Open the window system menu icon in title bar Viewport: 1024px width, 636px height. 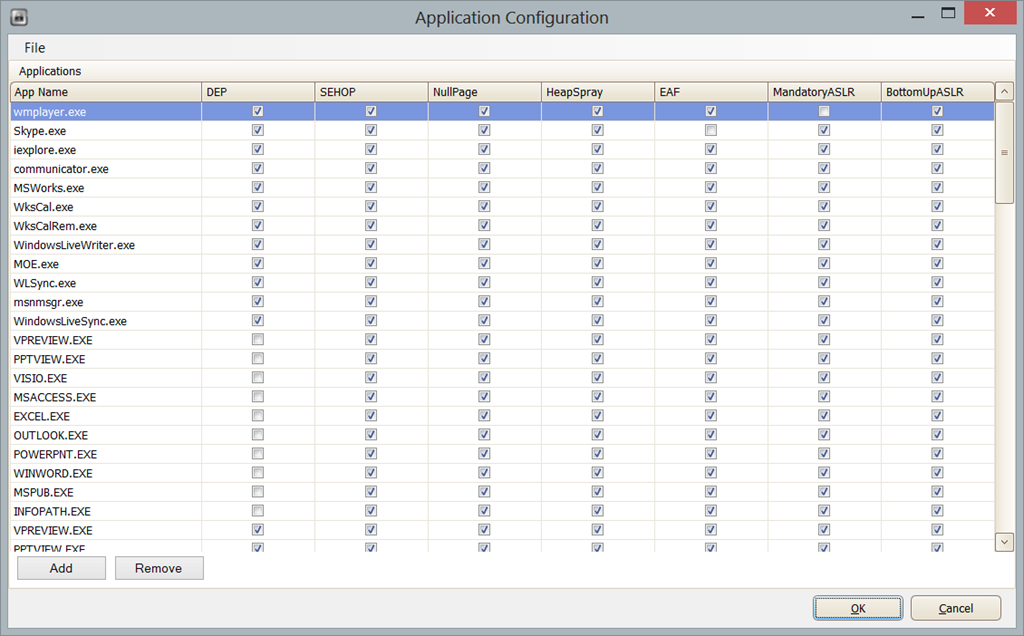[19, 17]
